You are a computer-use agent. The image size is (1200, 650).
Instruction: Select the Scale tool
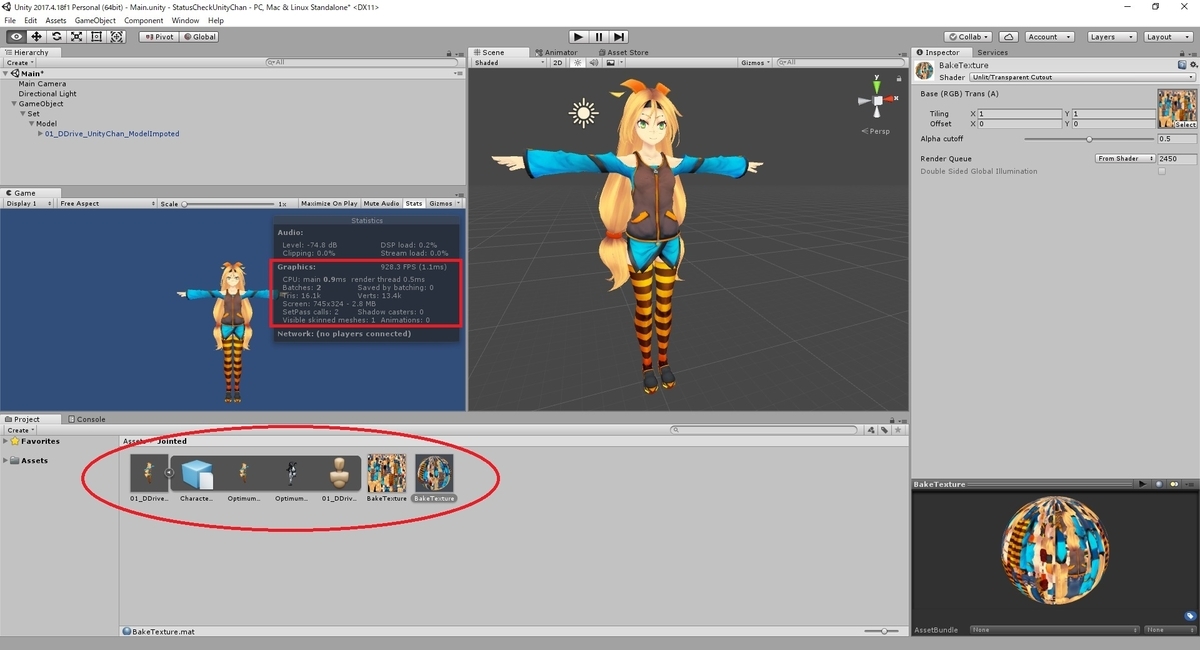(76, 37)
